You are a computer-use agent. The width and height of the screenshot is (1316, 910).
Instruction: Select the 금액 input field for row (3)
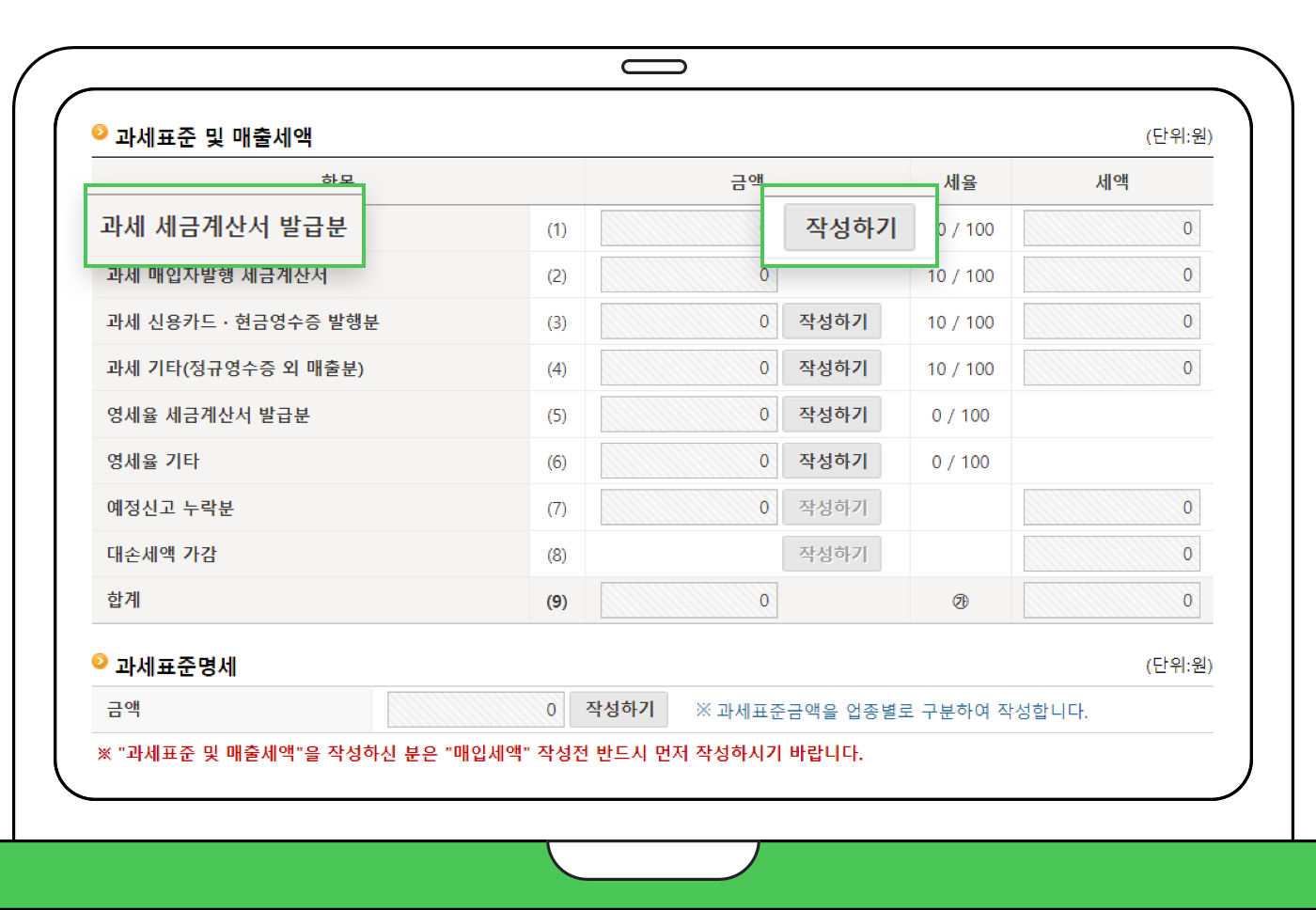688,321
